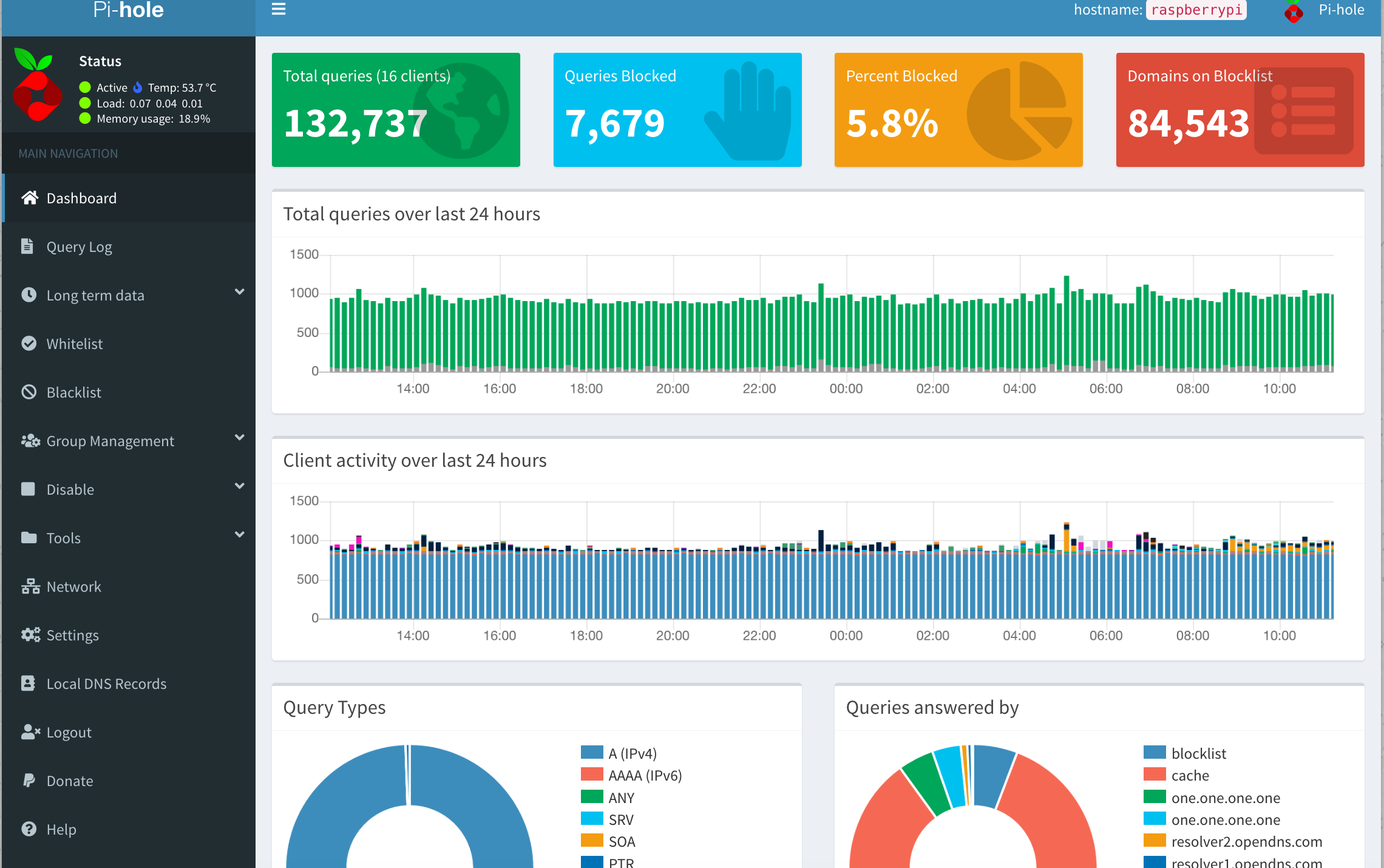Click the Percent Blocked orange stat box
This screenshot has height=868, width=1384.
958,110
